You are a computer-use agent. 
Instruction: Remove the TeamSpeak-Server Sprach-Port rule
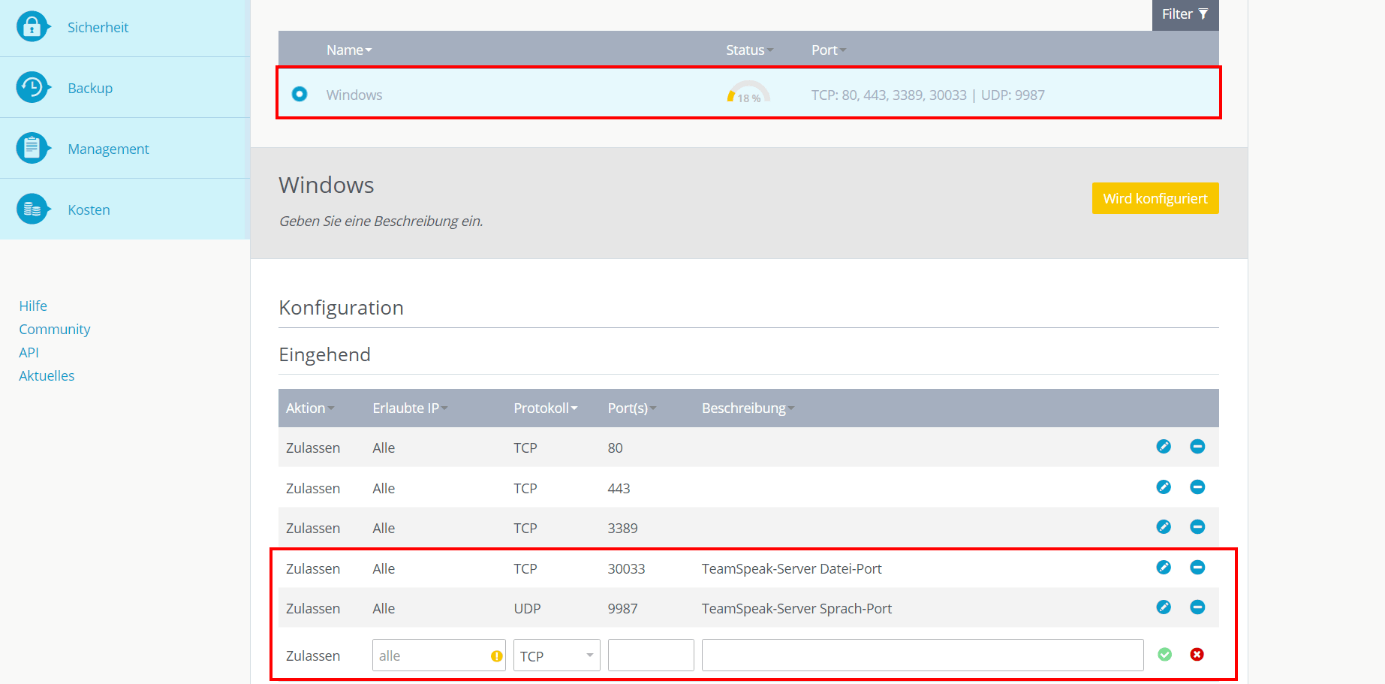click(1197, 607)
